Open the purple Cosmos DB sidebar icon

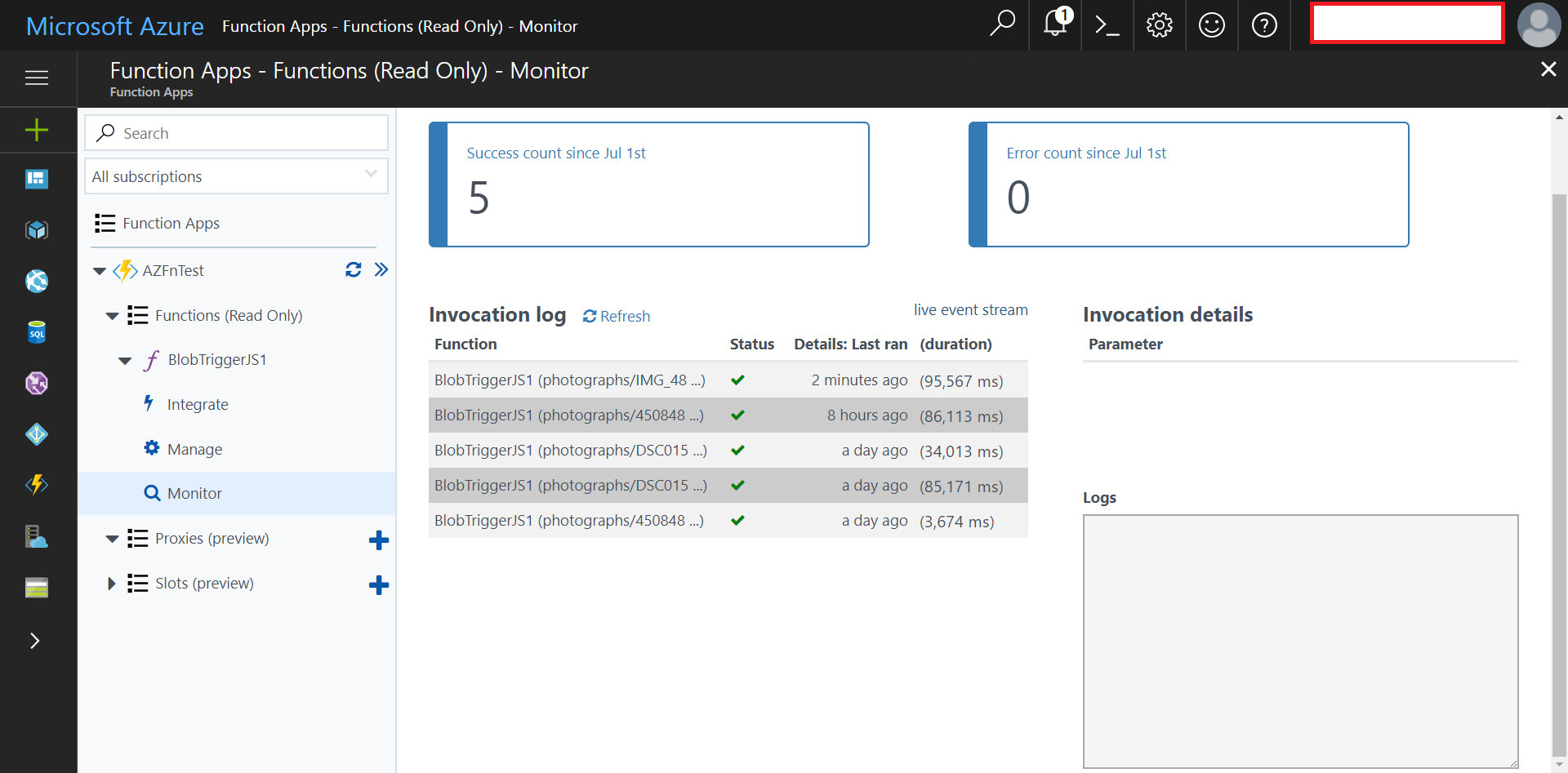[37, 383]
